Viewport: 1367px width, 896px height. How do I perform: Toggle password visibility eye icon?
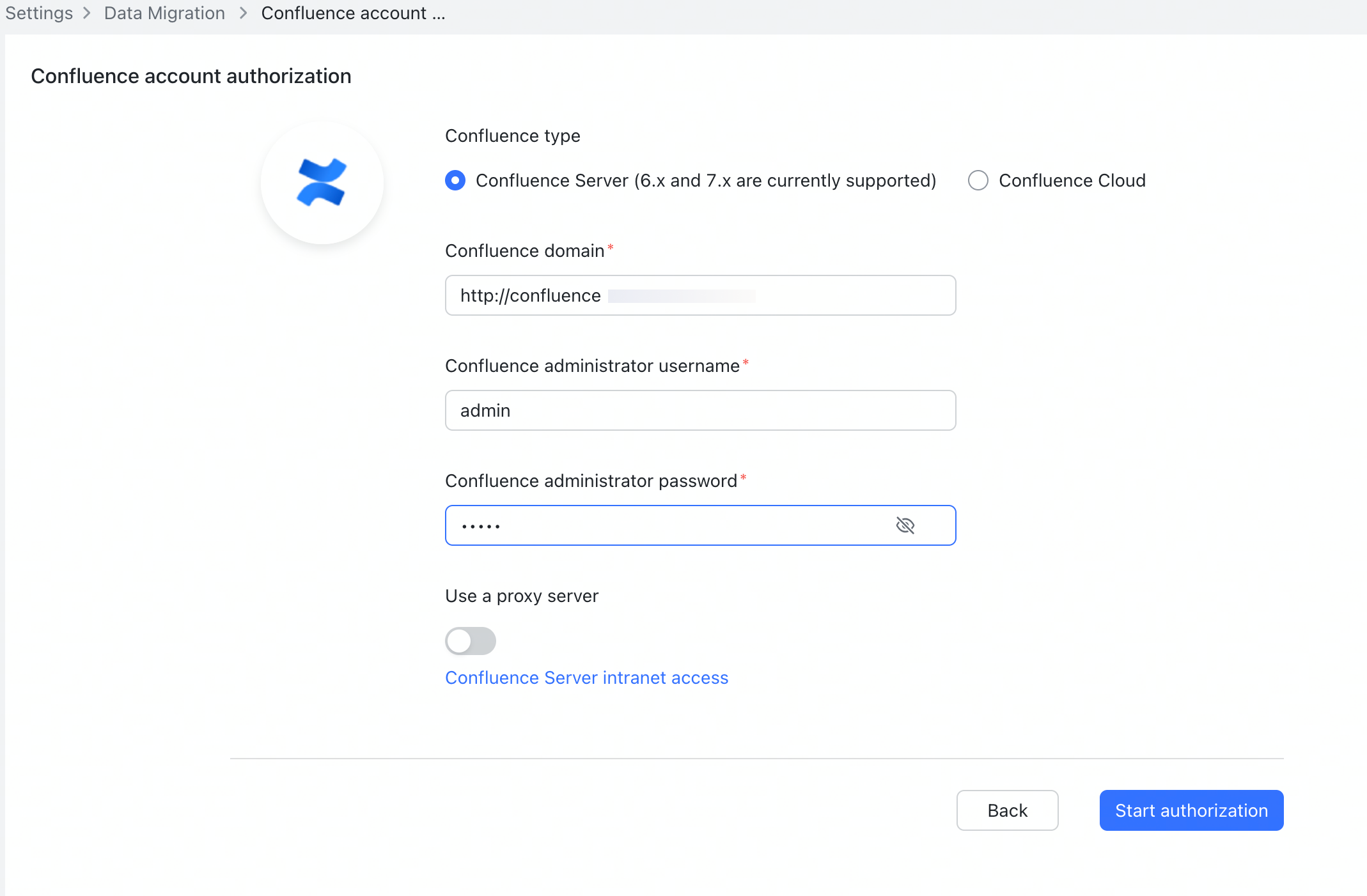[905, 525]
